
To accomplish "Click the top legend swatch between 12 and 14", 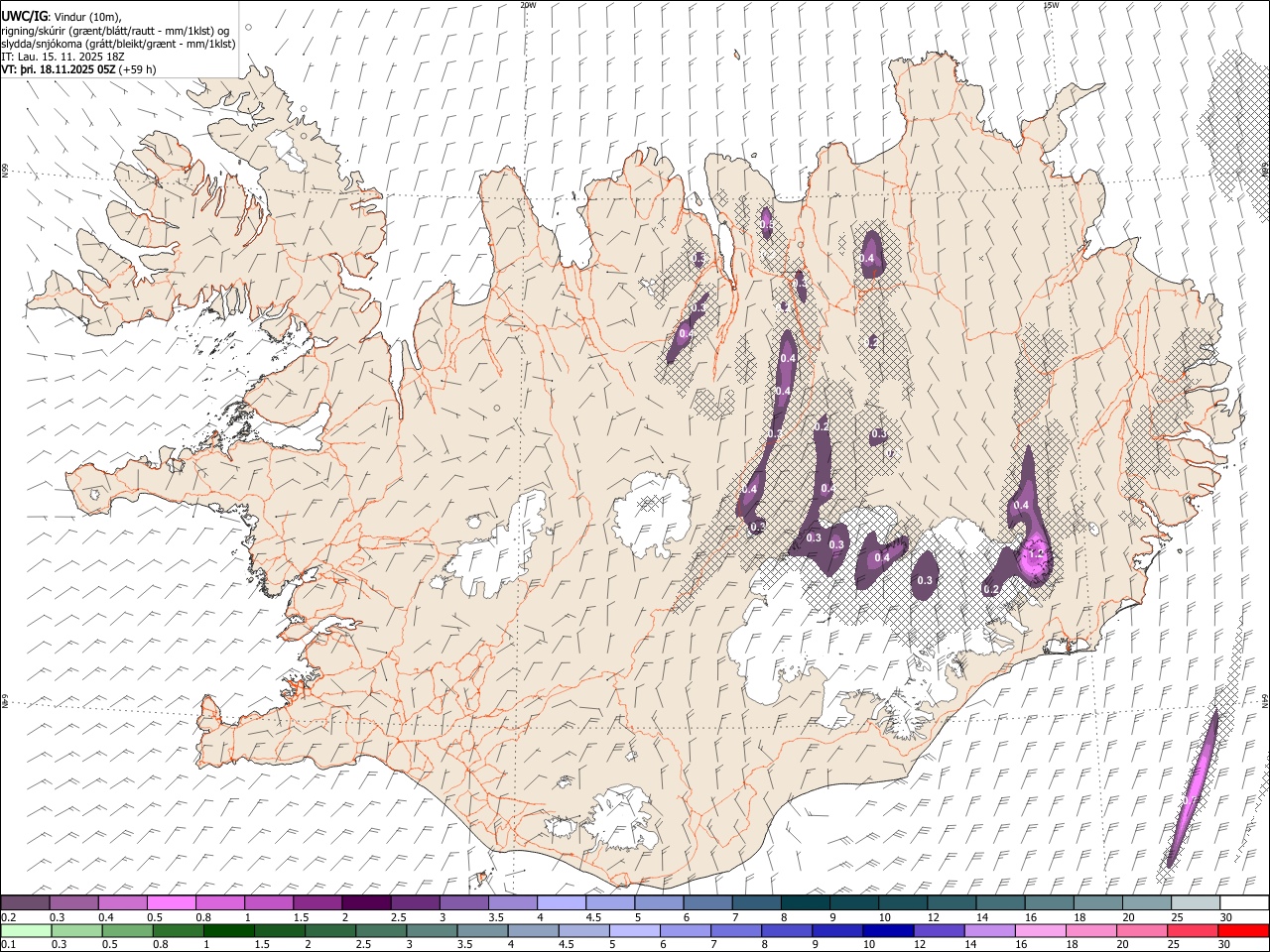I will [952, 903].
